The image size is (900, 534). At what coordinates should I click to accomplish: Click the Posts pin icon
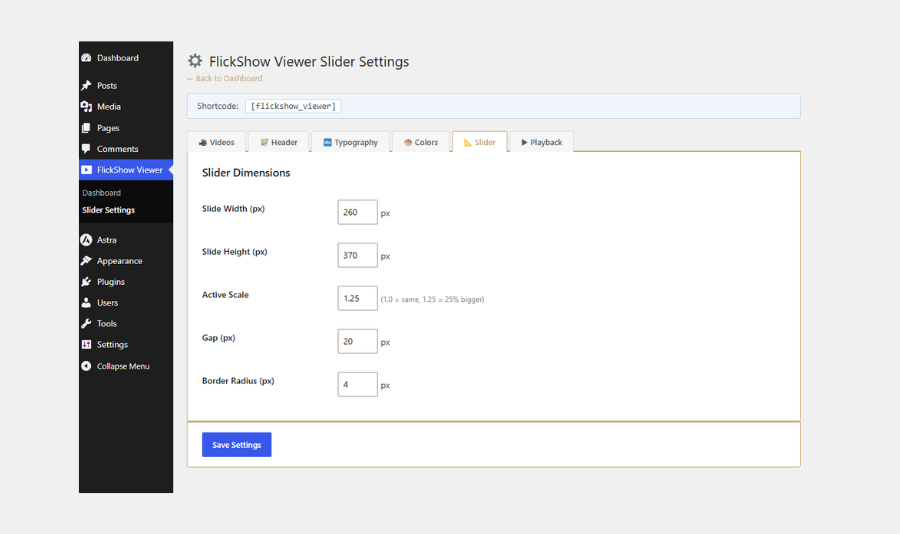pyautogui.click(x=86, y=86)
